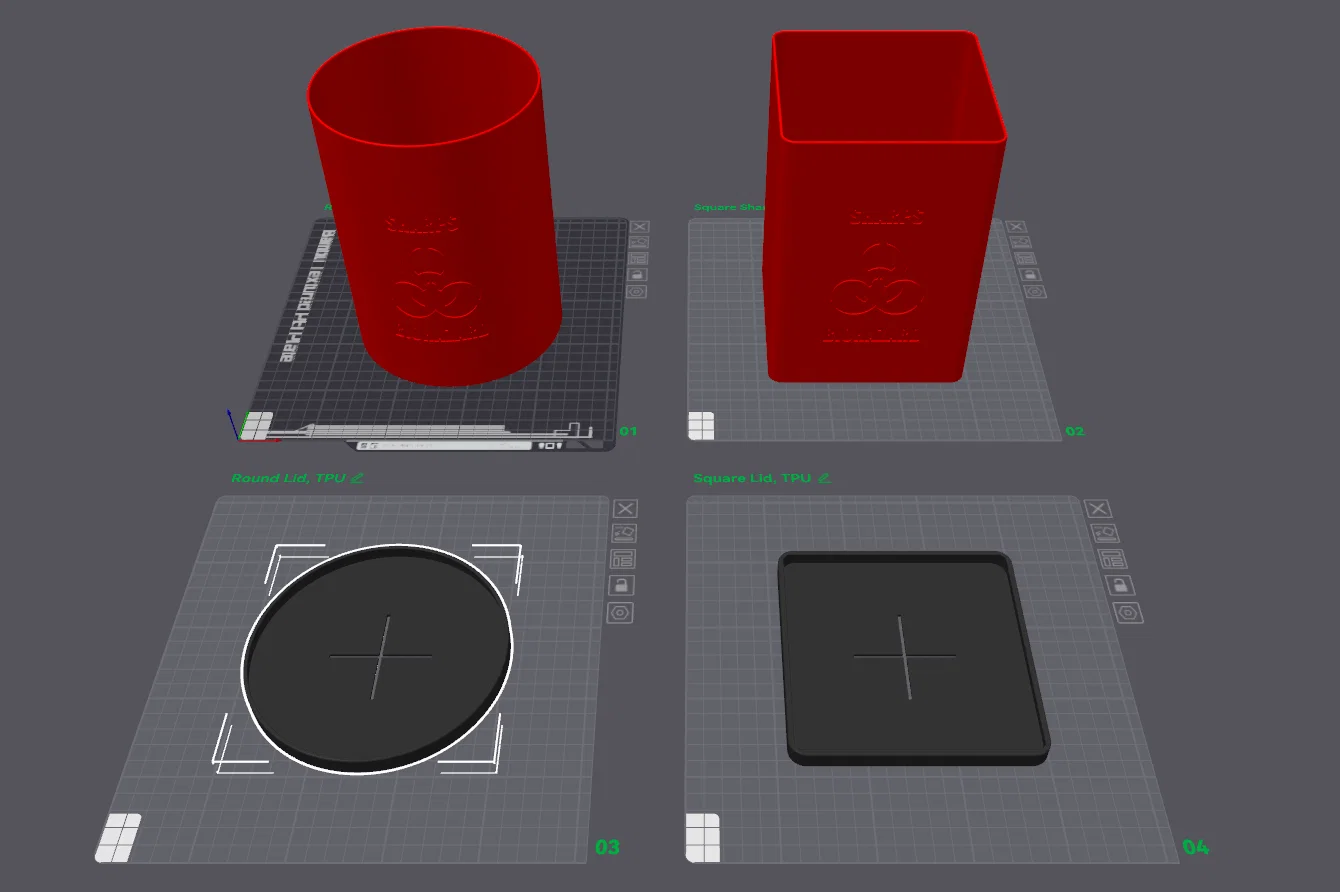Select the black round lid model
This screenshot has width=1340, height=892.
pos(378,658)
